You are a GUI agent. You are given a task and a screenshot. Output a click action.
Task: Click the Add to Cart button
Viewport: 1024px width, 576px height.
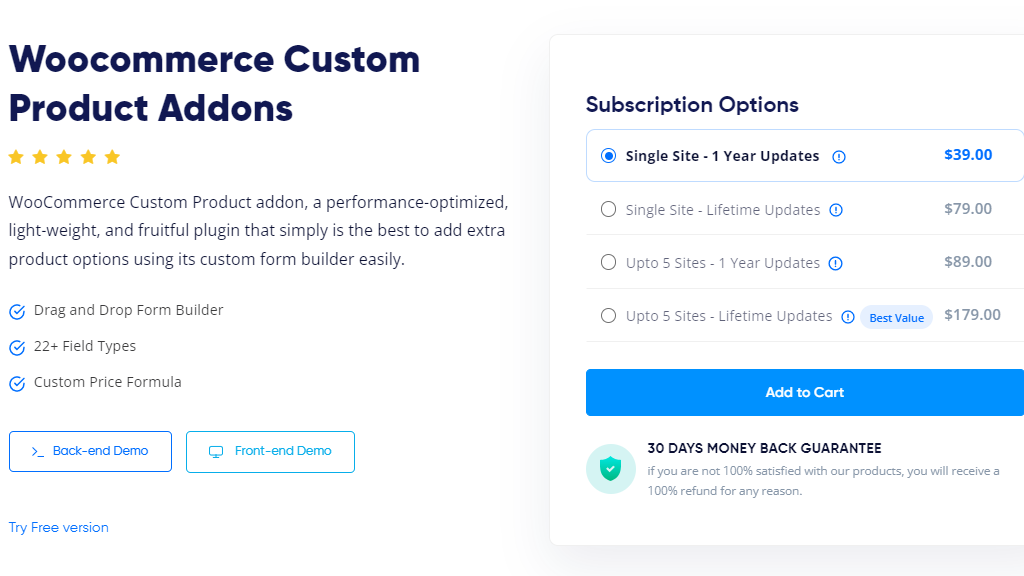805,392
